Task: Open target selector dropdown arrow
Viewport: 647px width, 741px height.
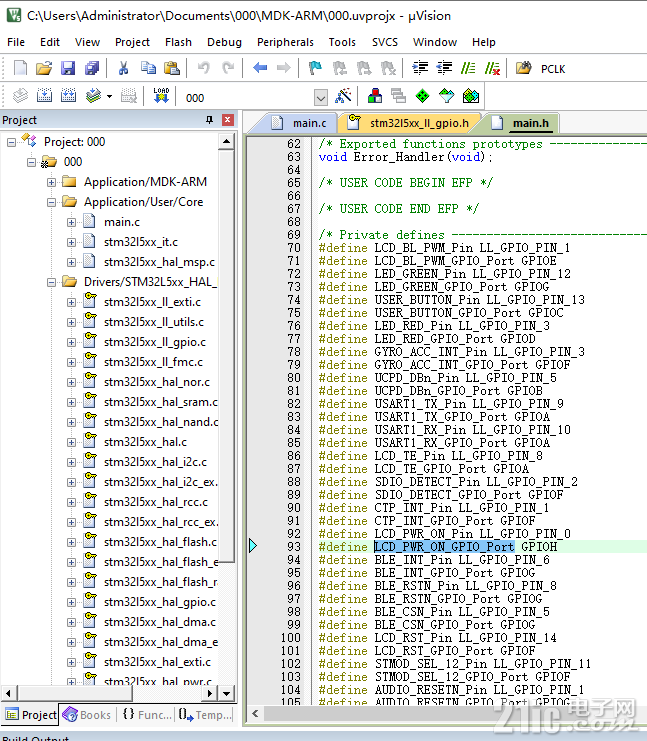Action: click(321, 98)
